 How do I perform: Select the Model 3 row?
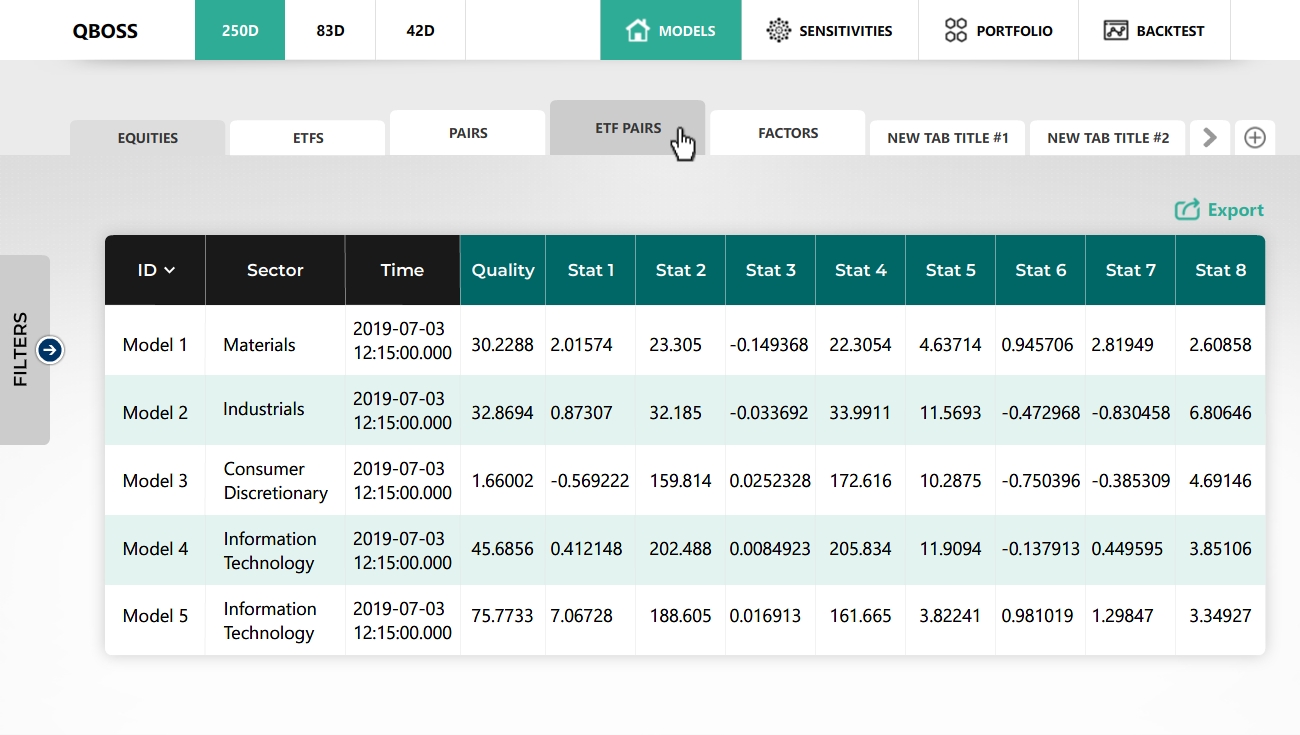coord(155,481)
